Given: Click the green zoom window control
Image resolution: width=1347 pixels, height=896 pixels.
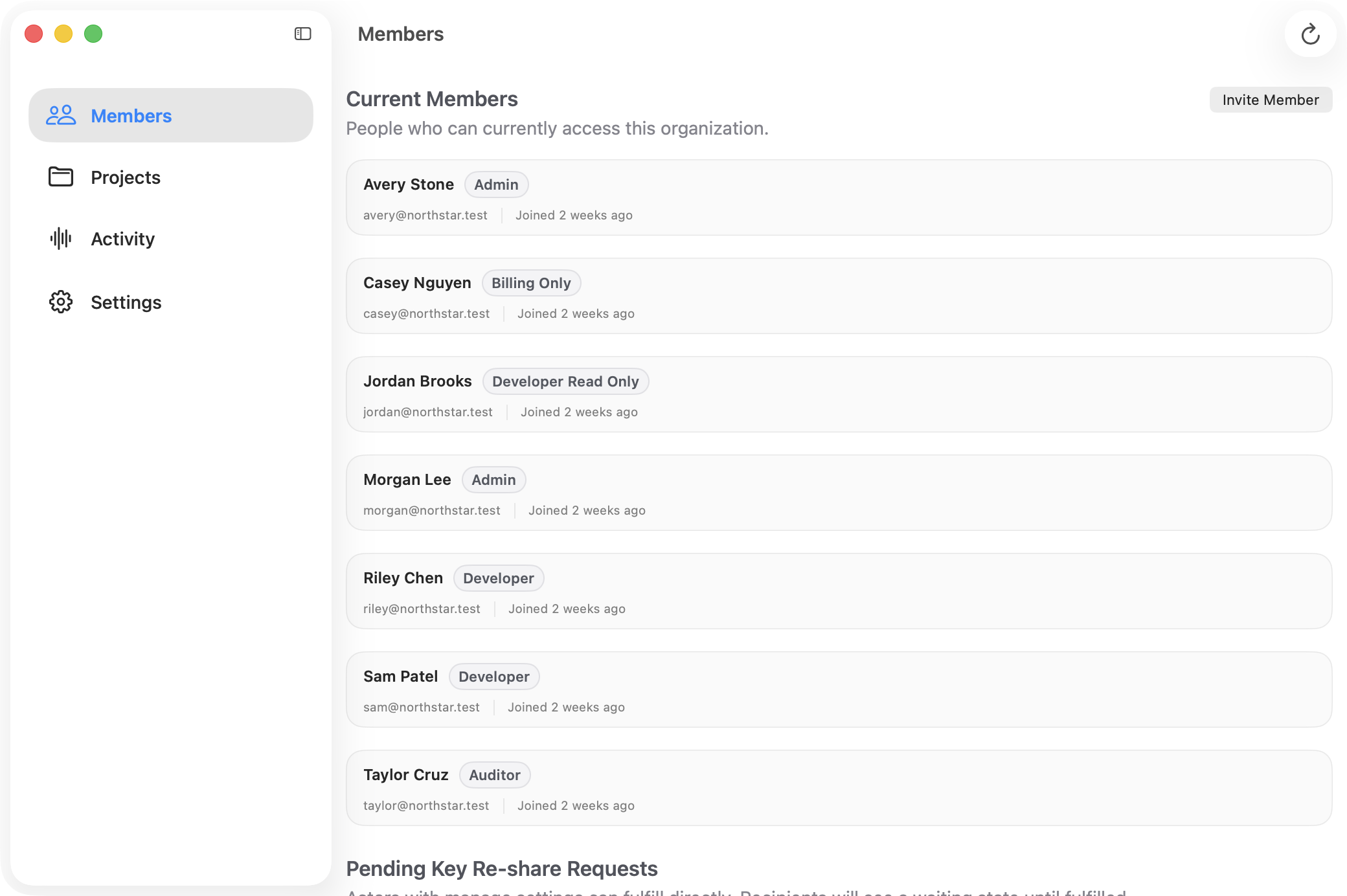Looking at the screenshot, I should tap(93, 33).
